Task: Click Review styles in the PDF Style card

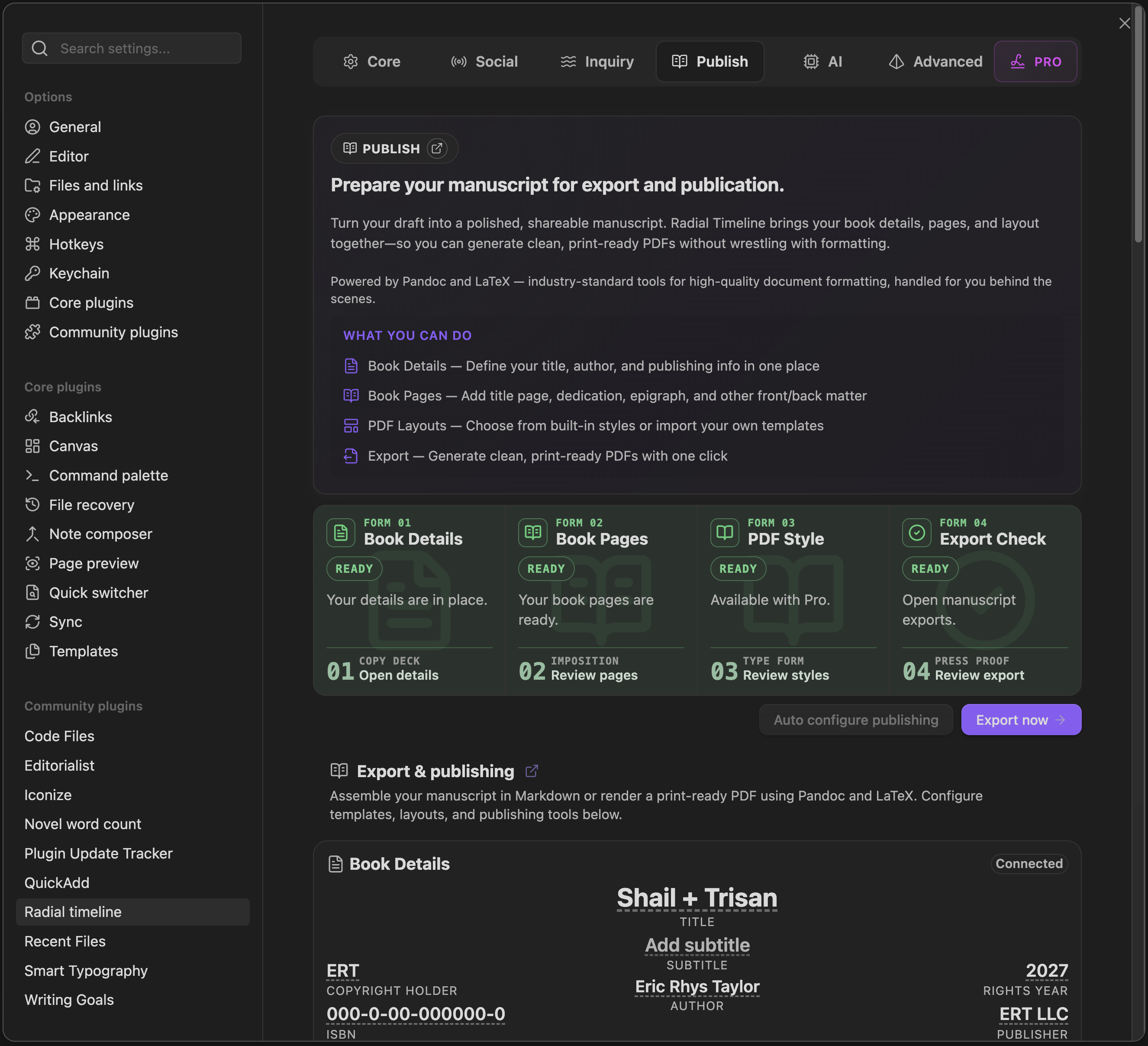Action: click(x=786, y=675)
